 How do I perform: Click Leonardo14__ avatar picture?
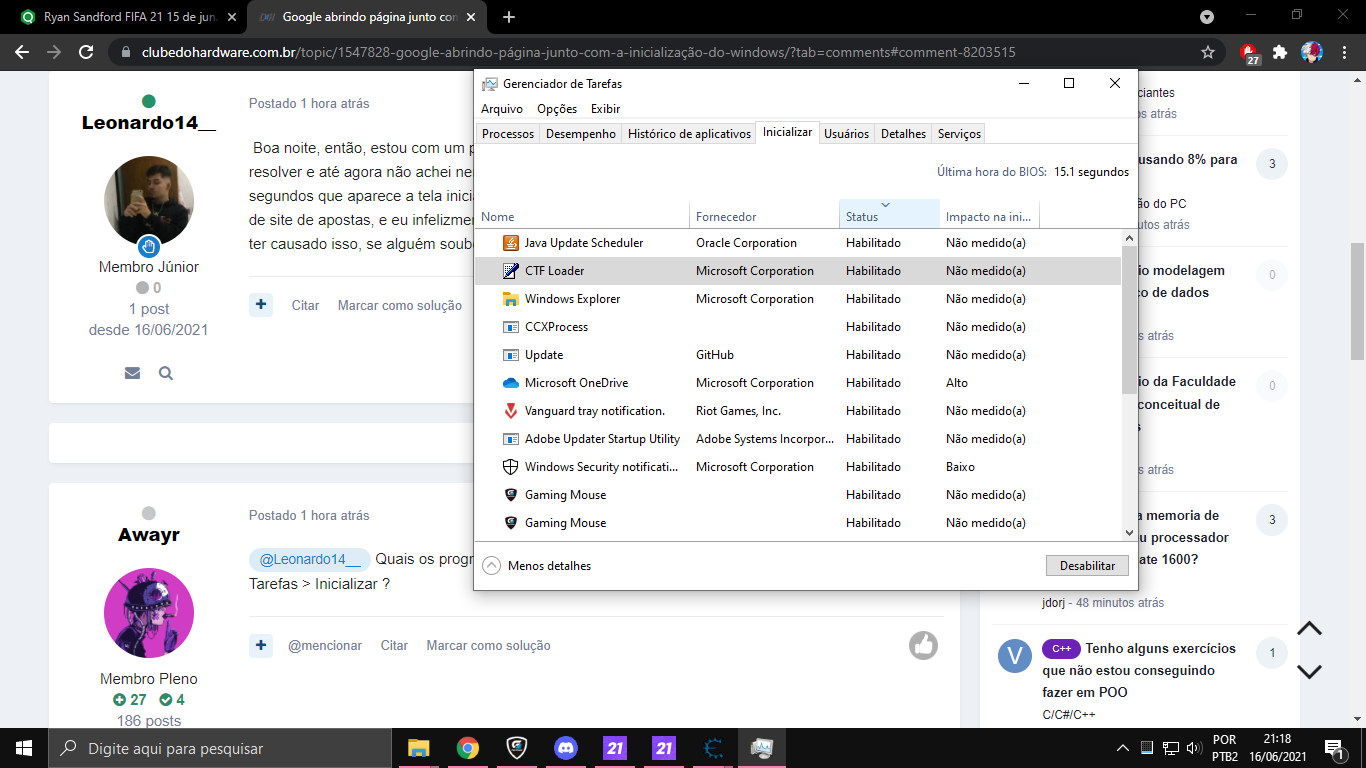tap(149, 201)
